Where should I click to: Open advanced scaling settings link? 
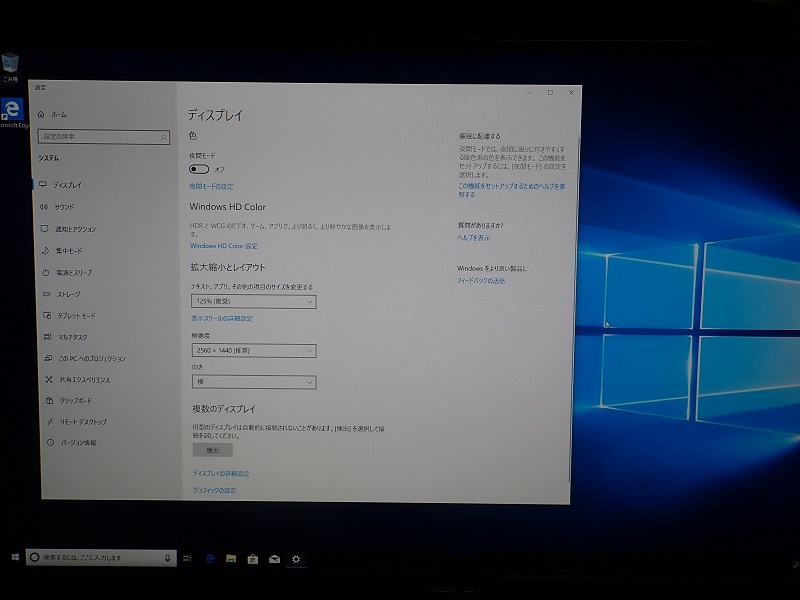222,318
